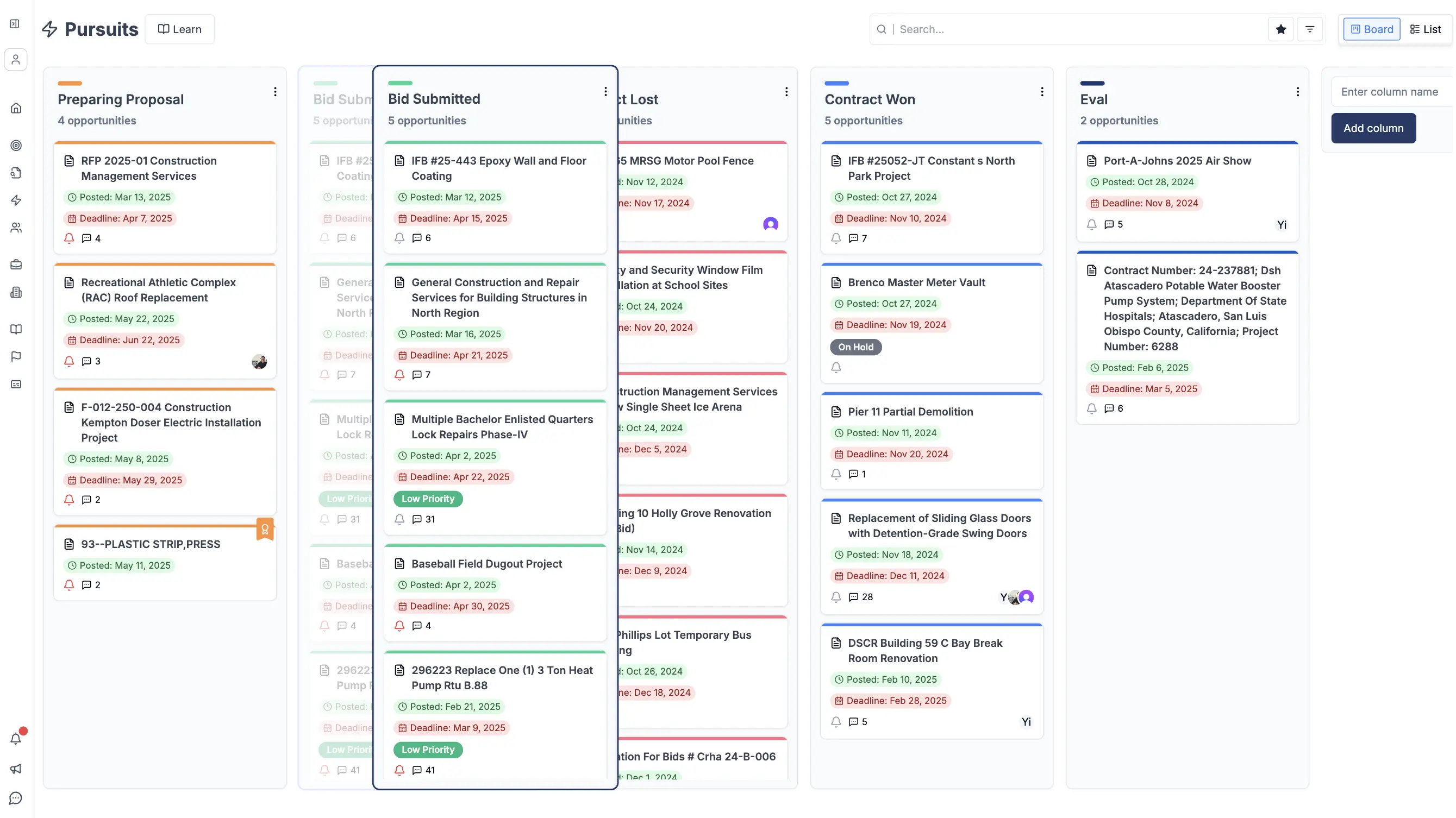Open the megaphone announcements icon
1456x818 pixels.
pyautogui.click(x=16, y=769)
